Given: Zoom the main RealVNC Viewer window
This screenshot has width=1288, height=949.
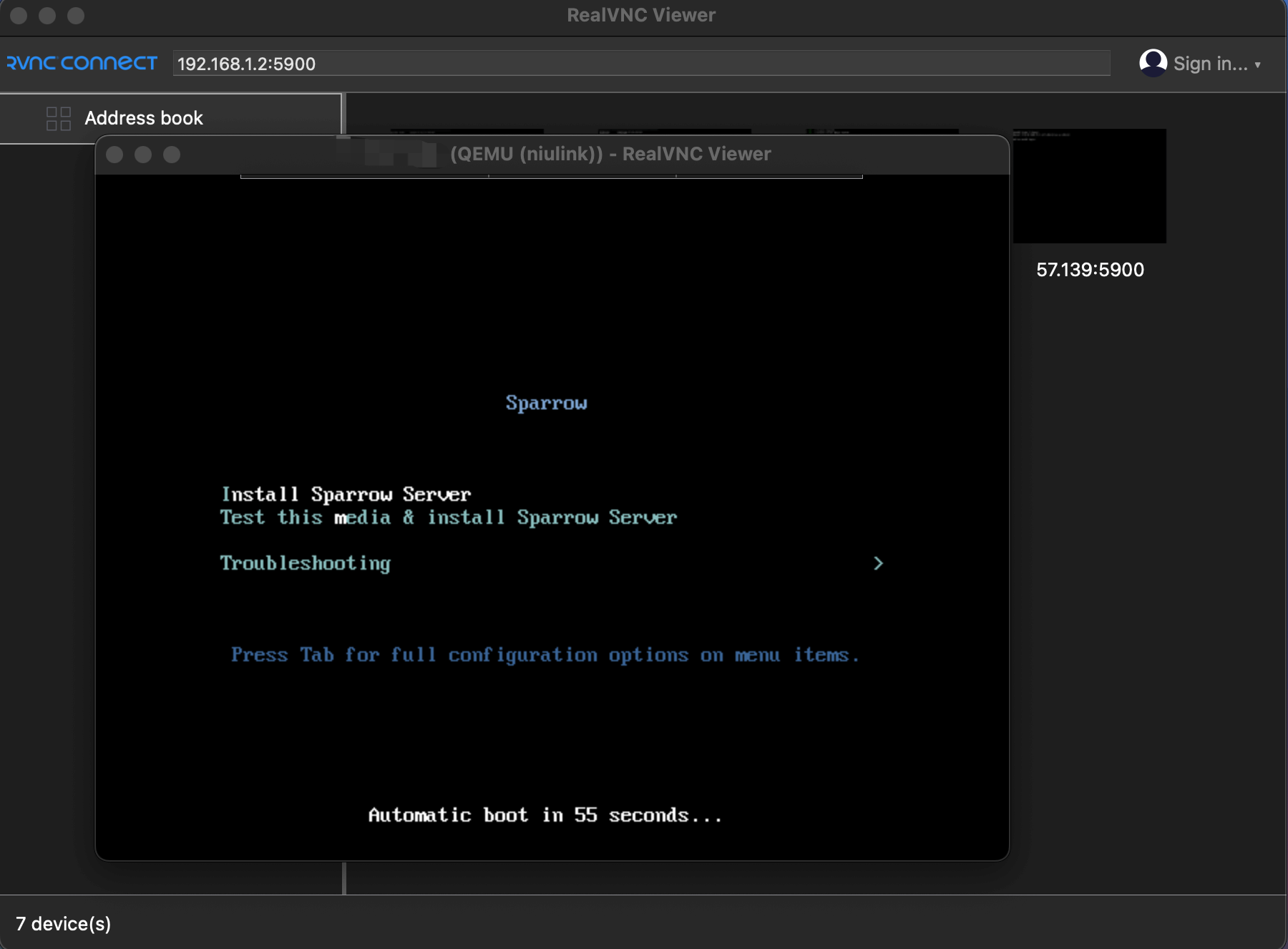Looking at the screenshot, I should (76, 16).
